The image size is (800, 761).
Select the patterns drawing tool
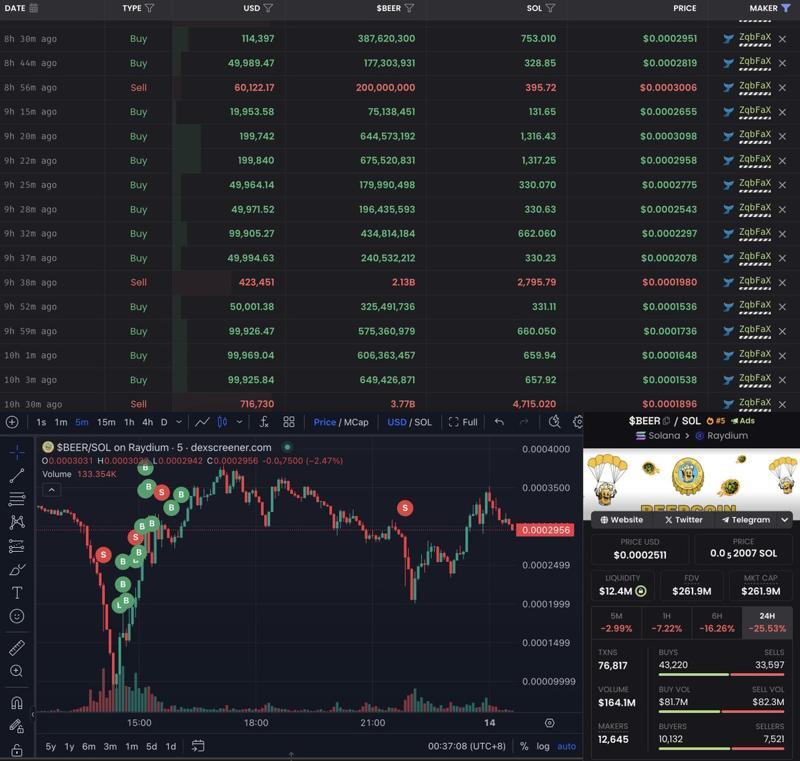pos(17,522)
